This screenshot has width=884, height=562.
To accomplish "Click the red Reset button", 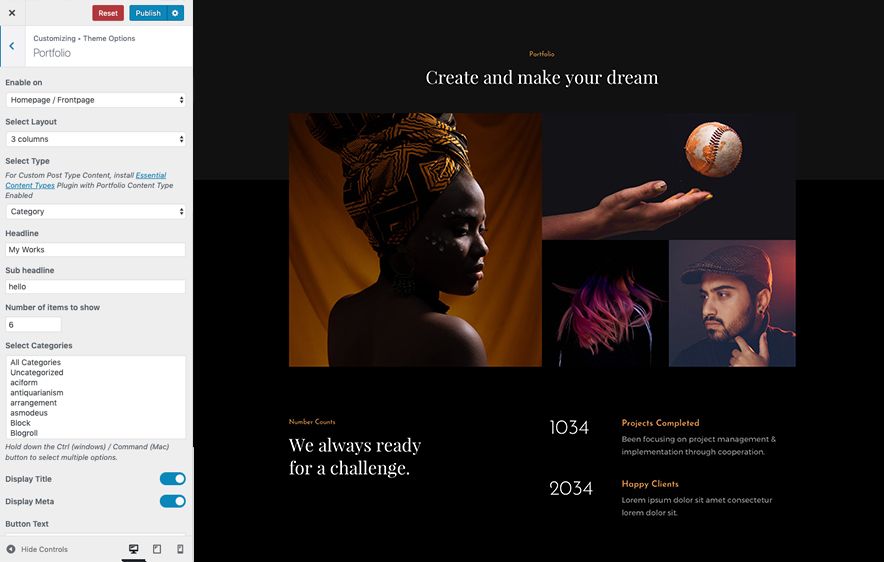I will 108,13.
